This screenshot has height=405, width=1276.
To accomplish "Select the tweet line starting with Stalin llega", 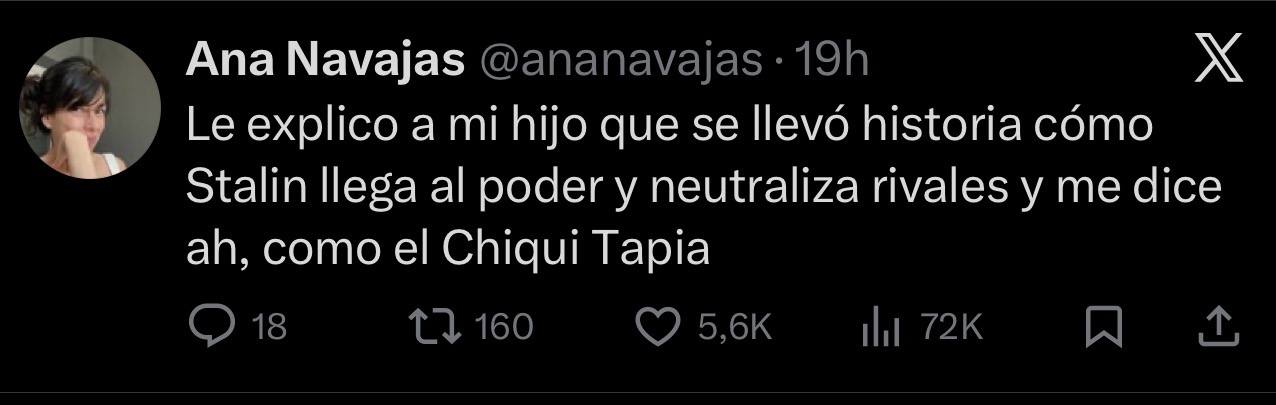I will click(x=704, y=192).
